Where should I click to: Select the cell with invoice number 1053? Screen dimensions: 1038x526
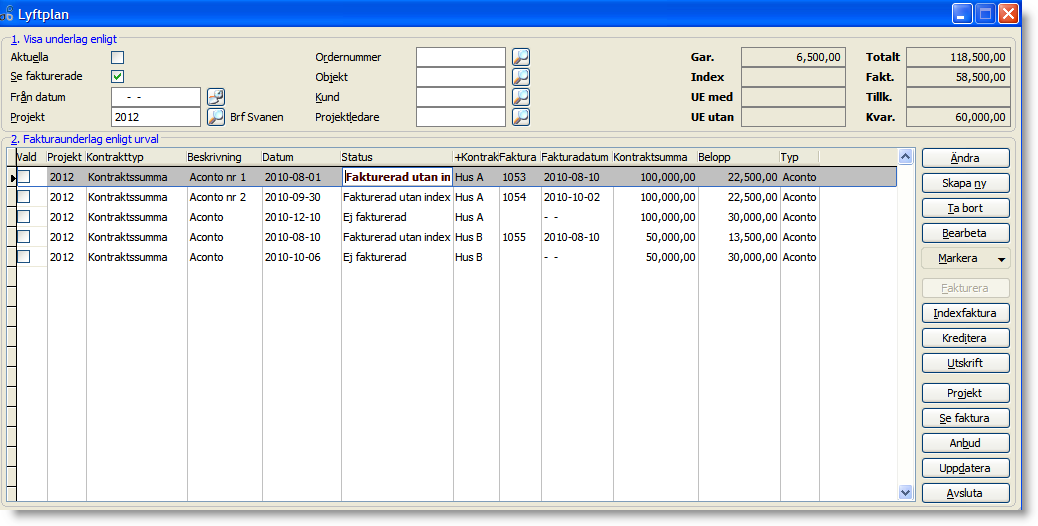point(520,177)
